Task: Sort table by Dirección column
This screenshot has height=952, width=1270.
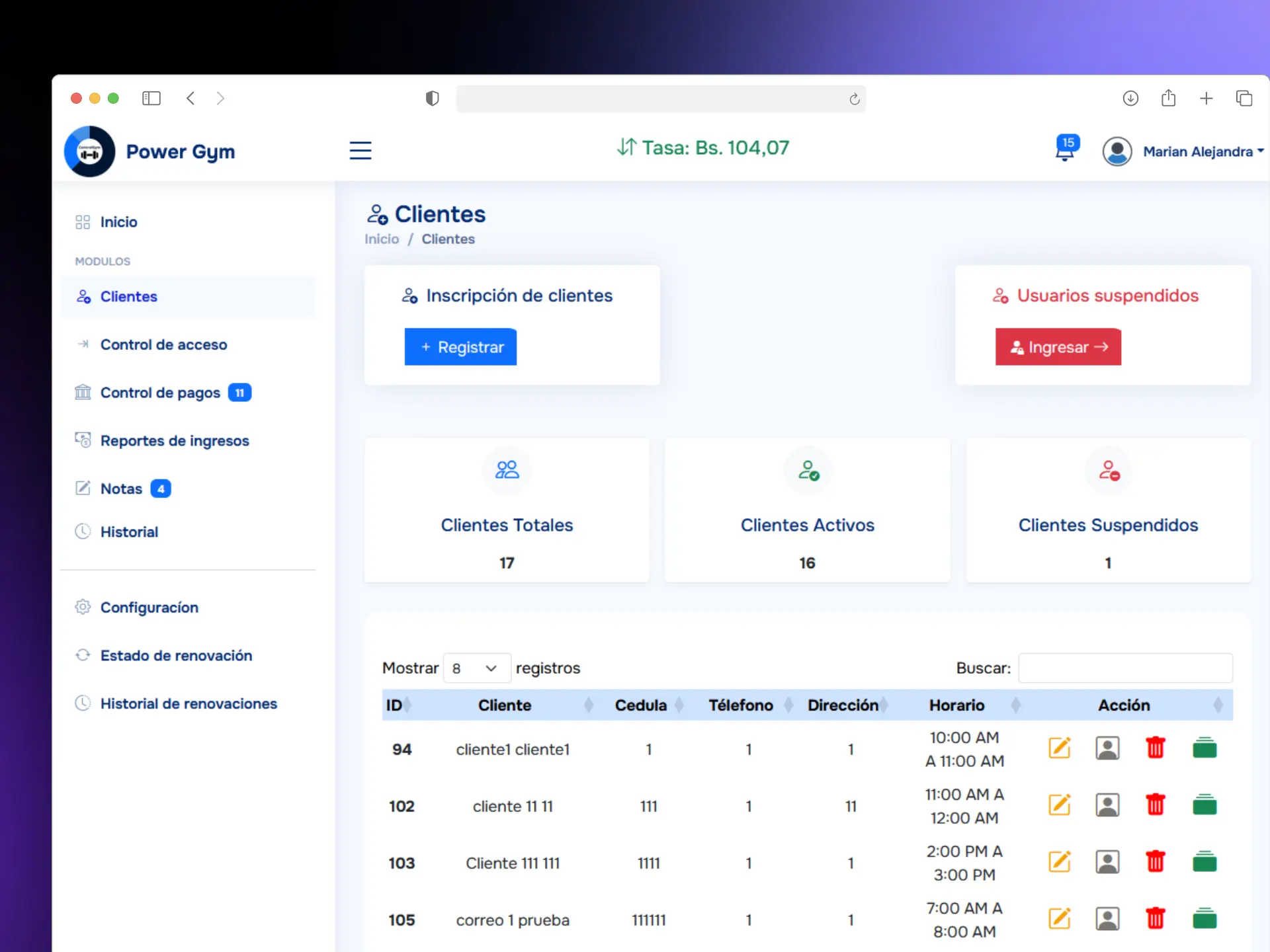Action: click(844, 705)
